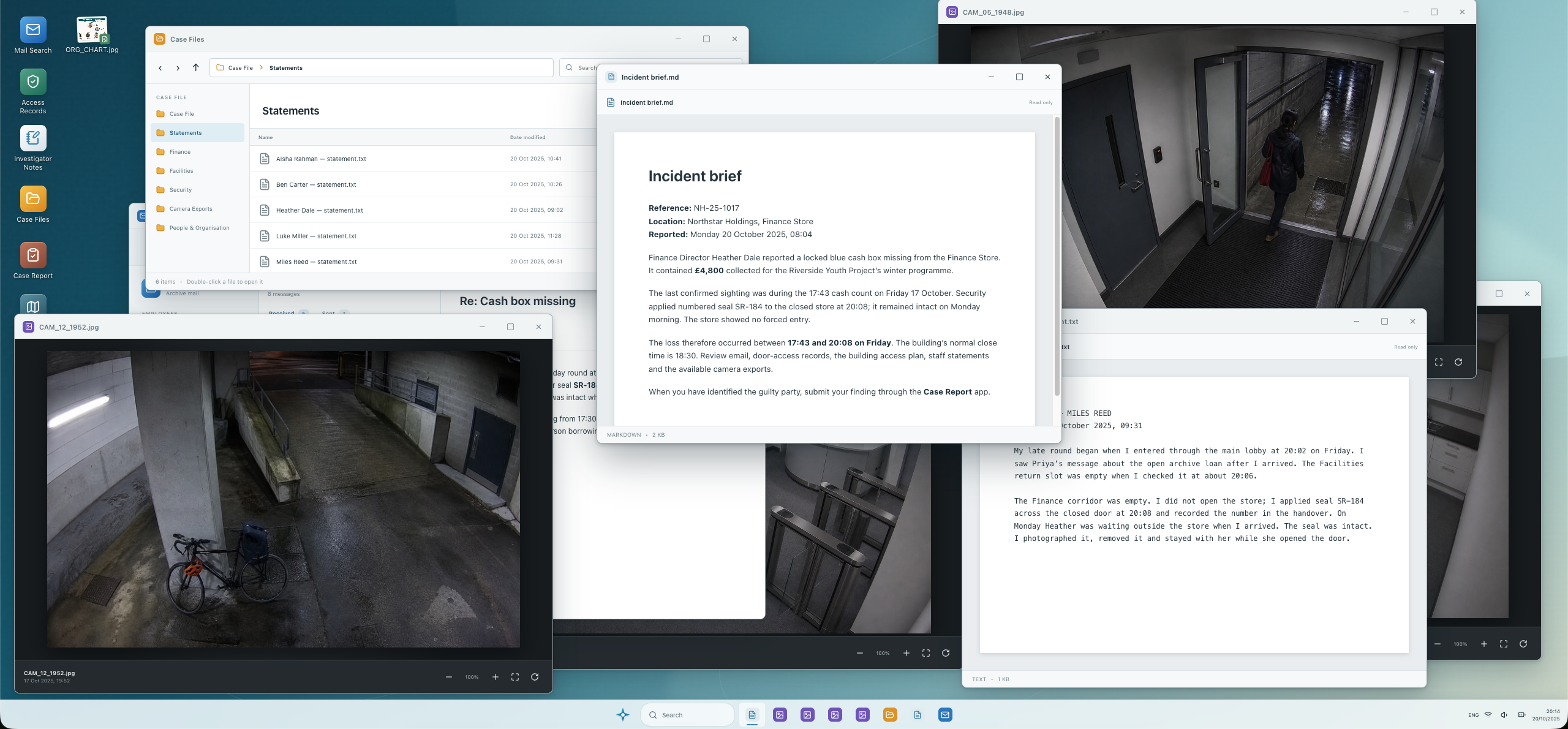This screenshot has width=1568, height=729.
Task: Sort files by the Date modified column header
Action: (x=527, y=137)
